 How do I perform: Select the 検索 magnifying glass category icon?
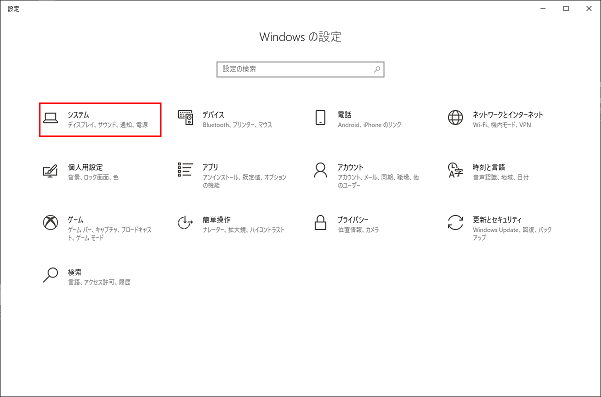click(x=50, y=275)
